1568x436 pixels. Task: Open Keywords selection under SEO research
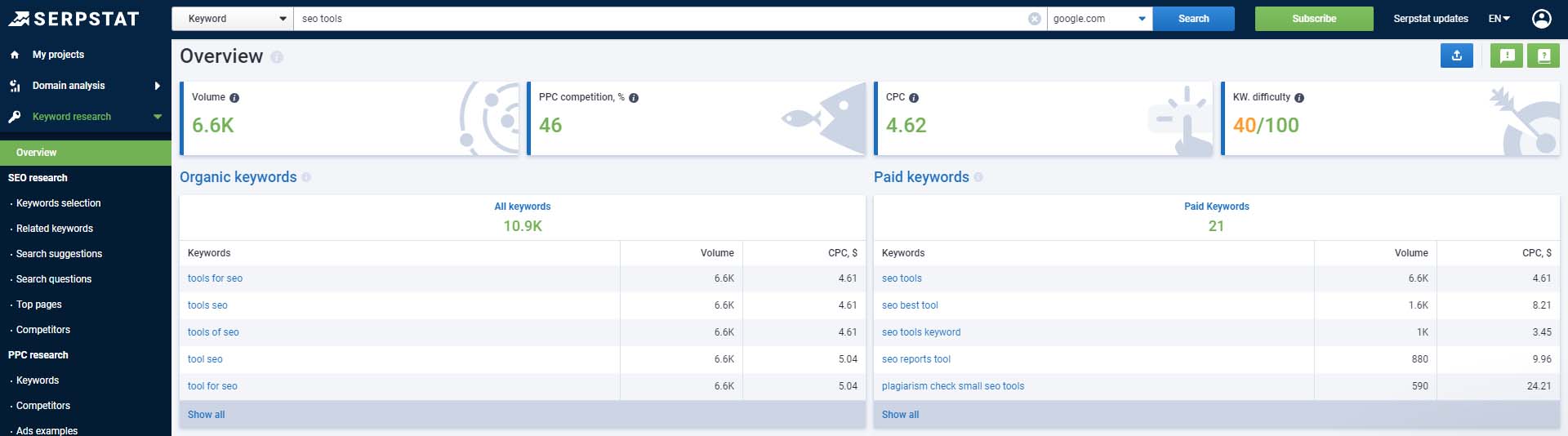tap(59, 203)
